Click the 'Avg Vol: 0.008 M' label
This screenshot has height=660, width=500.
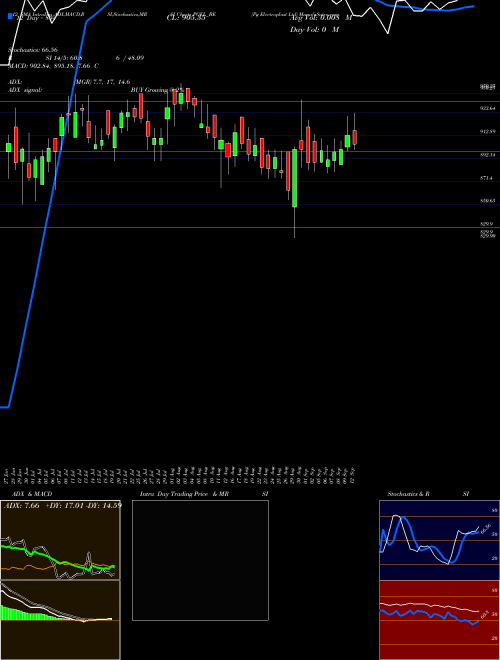[320, 18]
